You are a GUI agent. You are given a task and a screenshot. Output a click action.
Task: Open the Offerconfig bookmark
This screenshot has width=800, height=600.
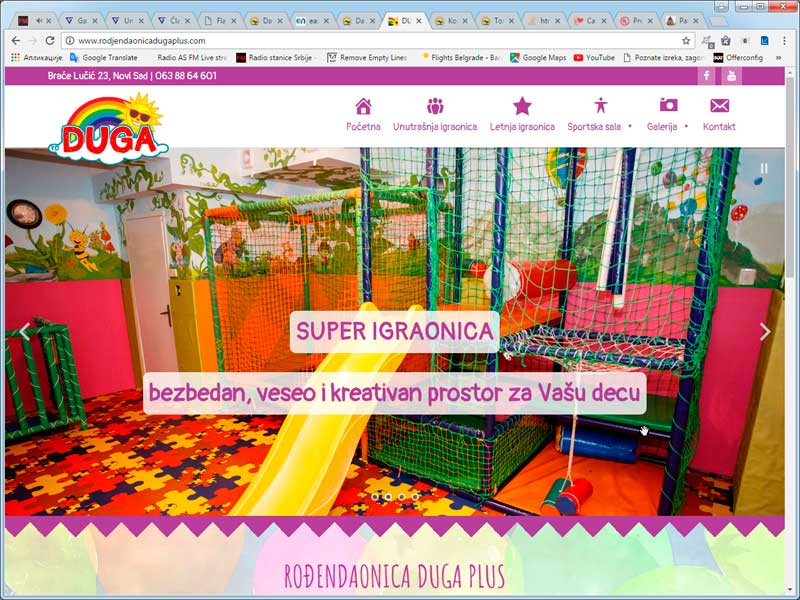(x=738, y=58)
